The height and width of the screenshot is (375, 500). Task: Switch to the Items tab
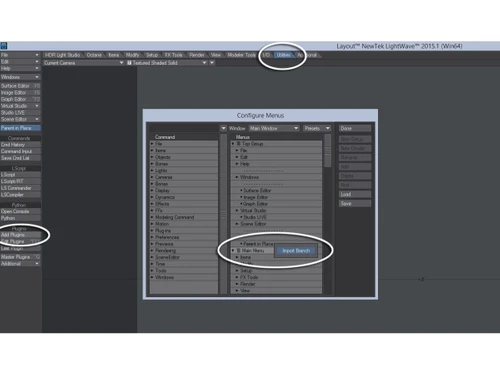tap(114, 55)
